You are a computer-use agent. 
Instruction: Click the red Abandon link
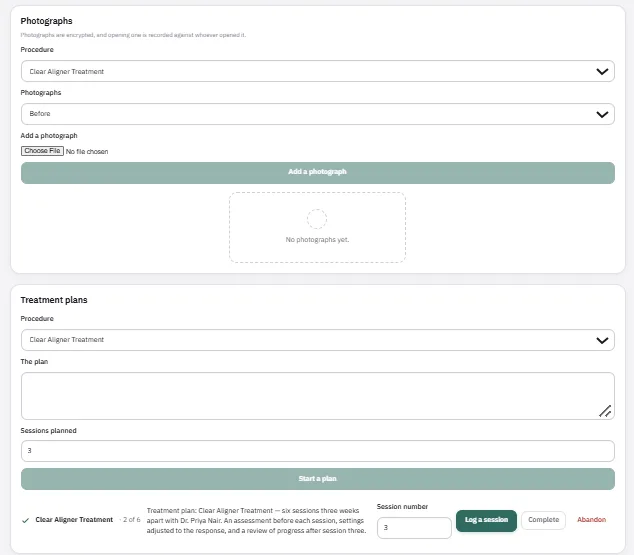[591, 520]
